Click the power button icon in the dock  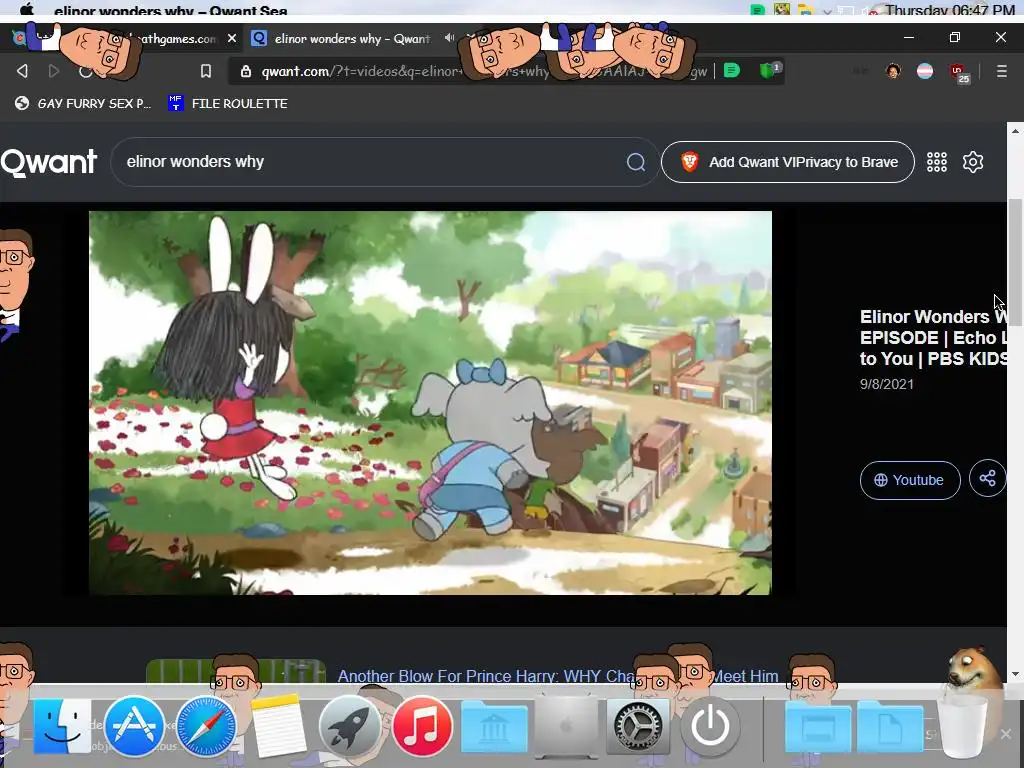[710, 726]
